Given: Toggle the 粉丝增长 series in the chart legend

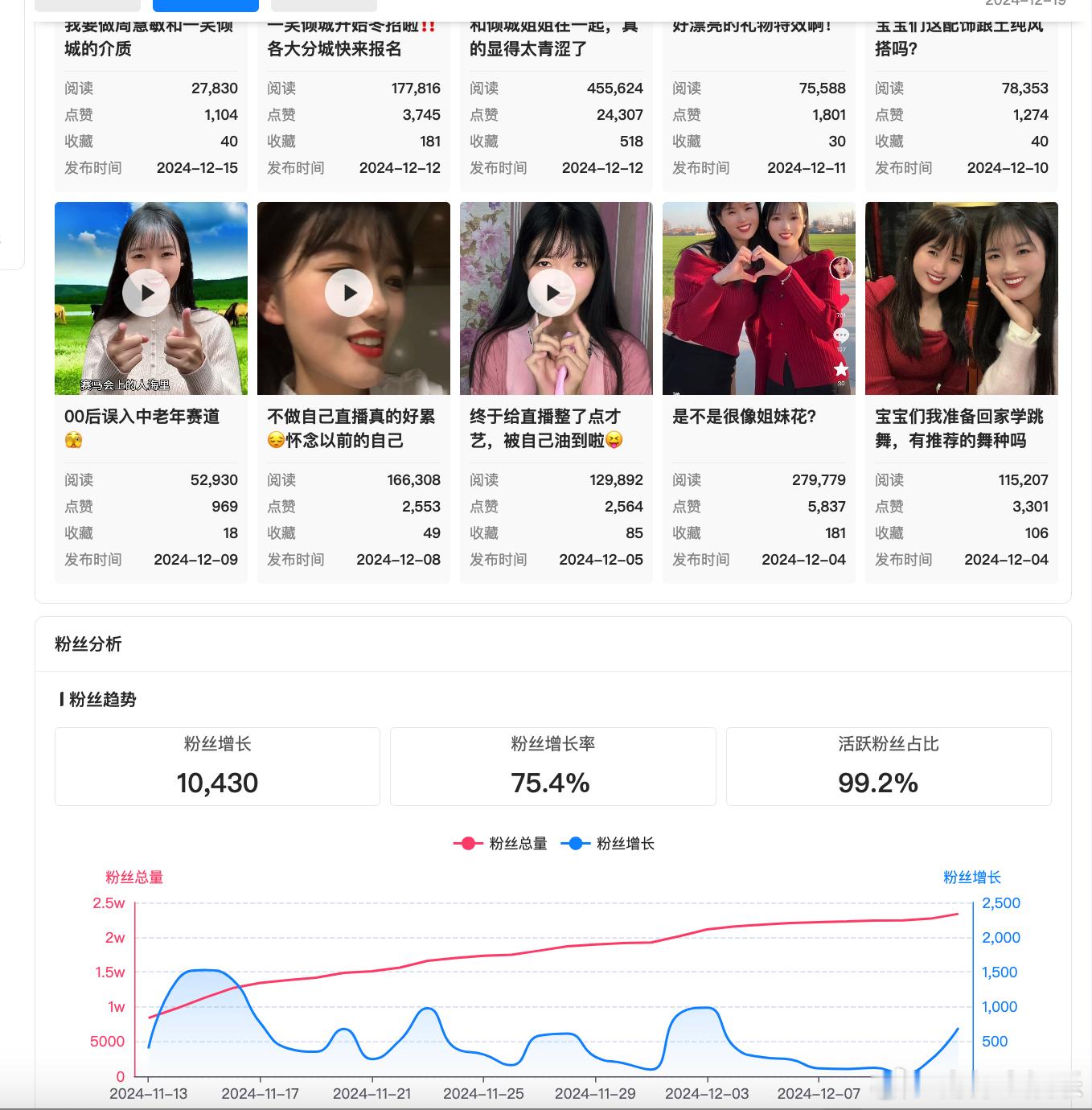Looking at the screenshot, I should [608, 844].
